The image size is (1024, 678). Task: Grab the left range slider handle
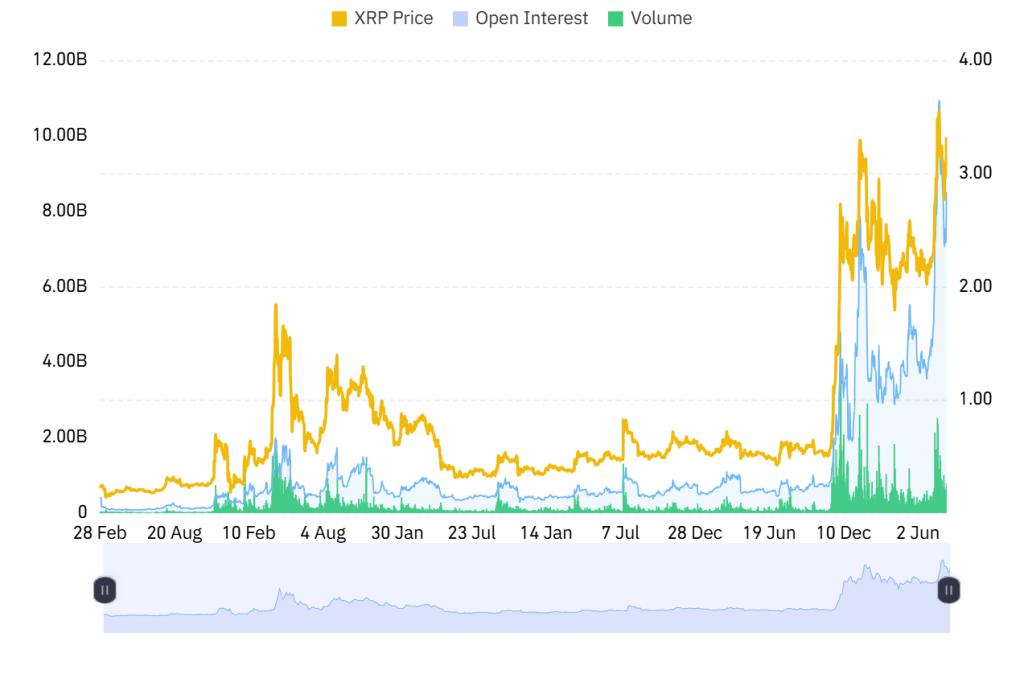[x=104, y=590]
